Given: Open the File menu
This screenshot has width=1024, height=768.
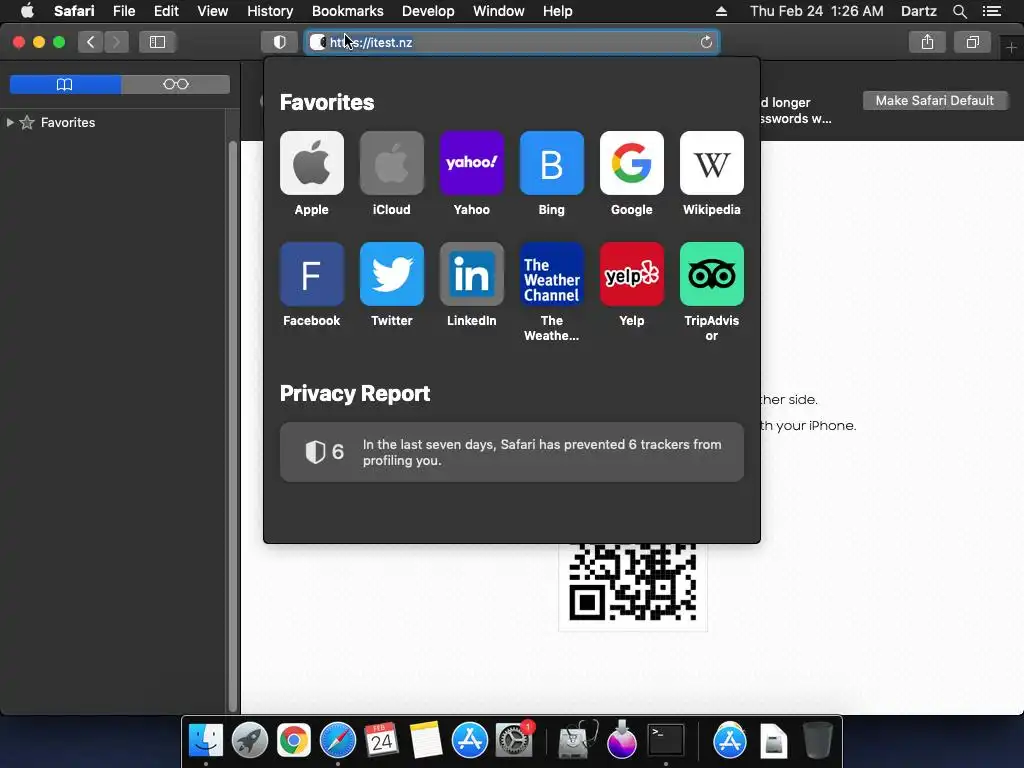Looking at the screenshot, I should click(x=124, y=11).
